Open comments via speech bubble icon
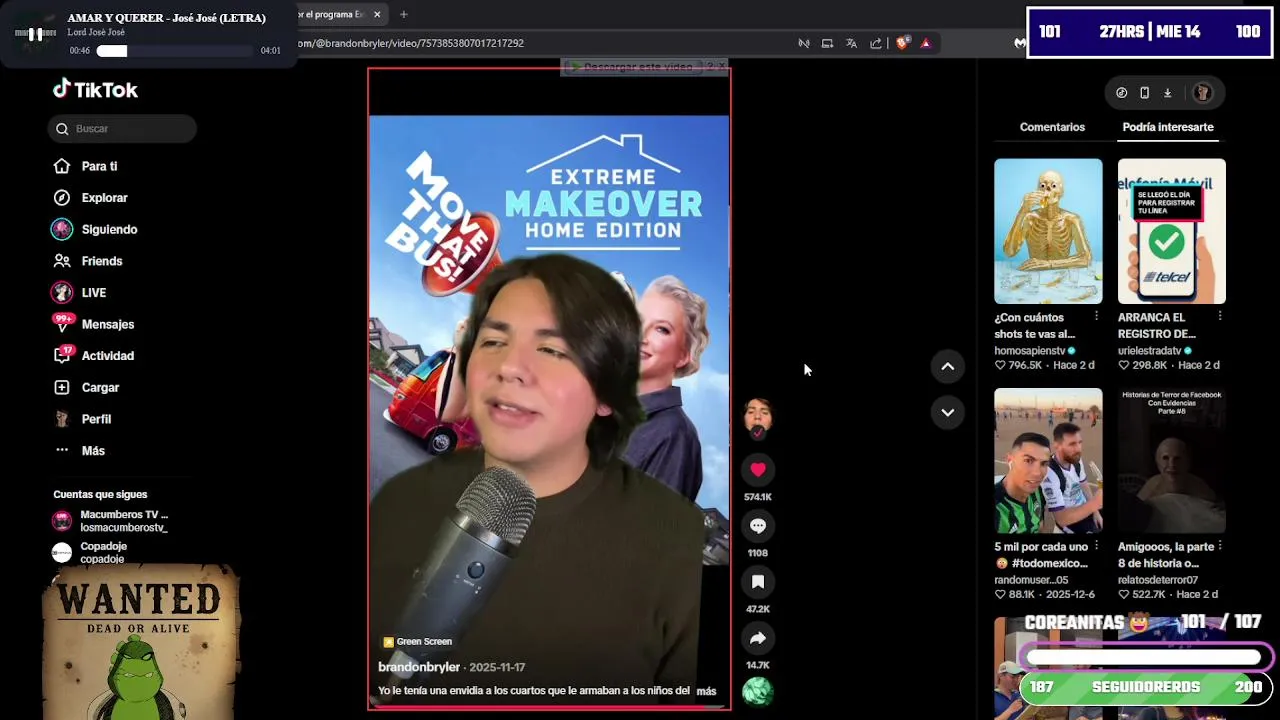The width and height of the screenshot is (1280, 720). 758,526
